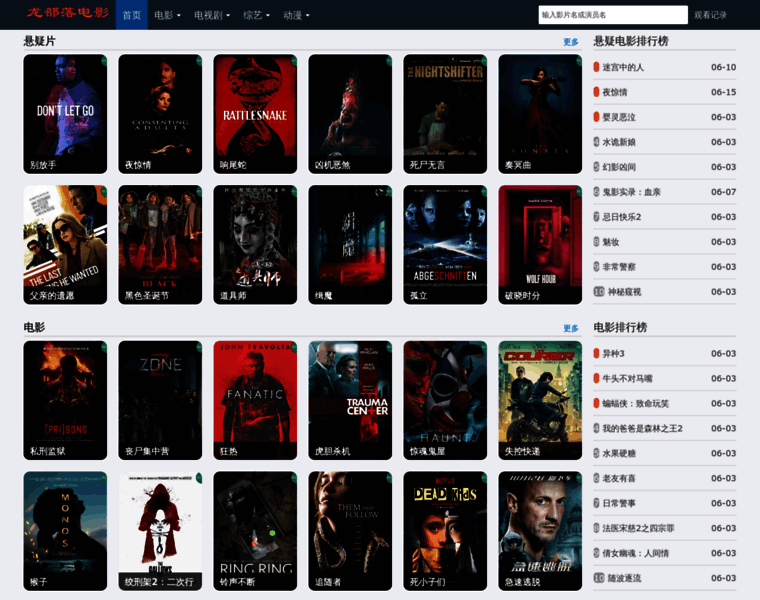
Task: Open the Haunt 惊魂鬼屋 poster
Action: [x=445, y=400]
